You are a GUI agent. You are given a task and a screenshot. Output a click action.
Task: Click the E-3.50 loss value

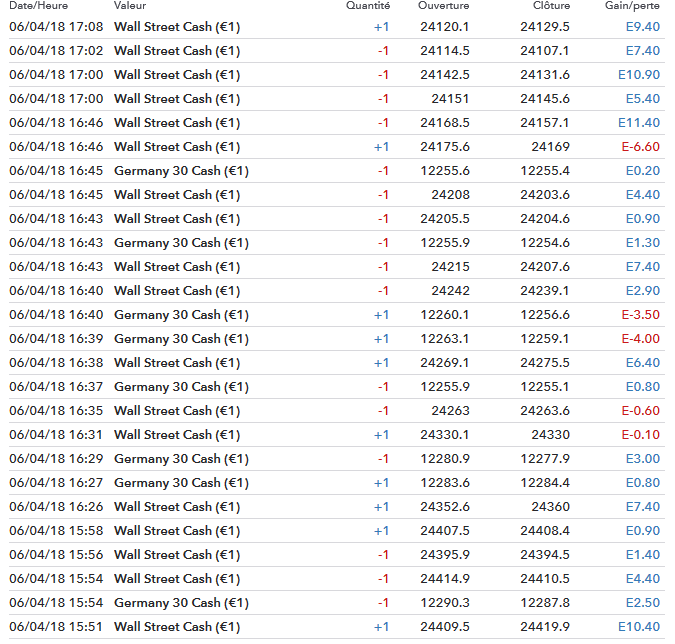[x=641, y=315]
